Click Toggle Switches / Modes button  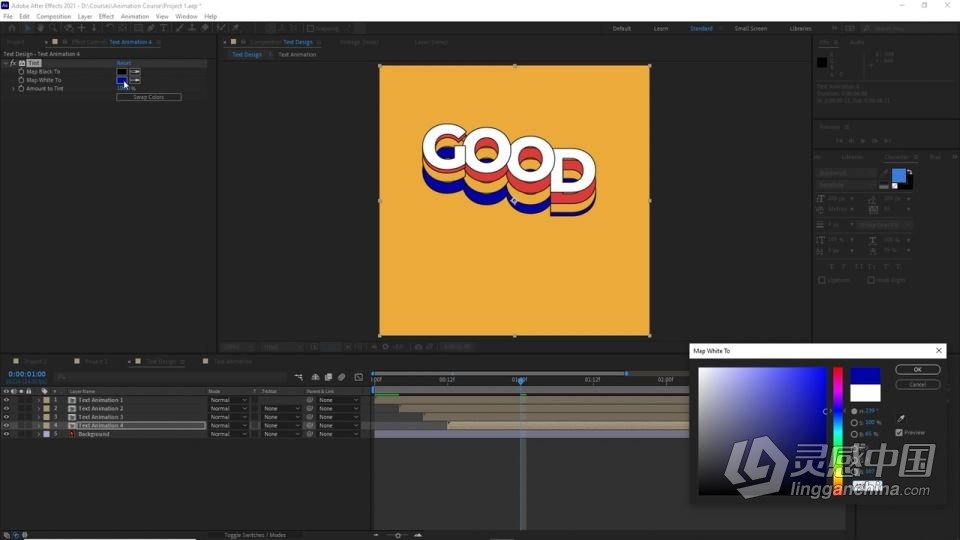click(255, 535)
